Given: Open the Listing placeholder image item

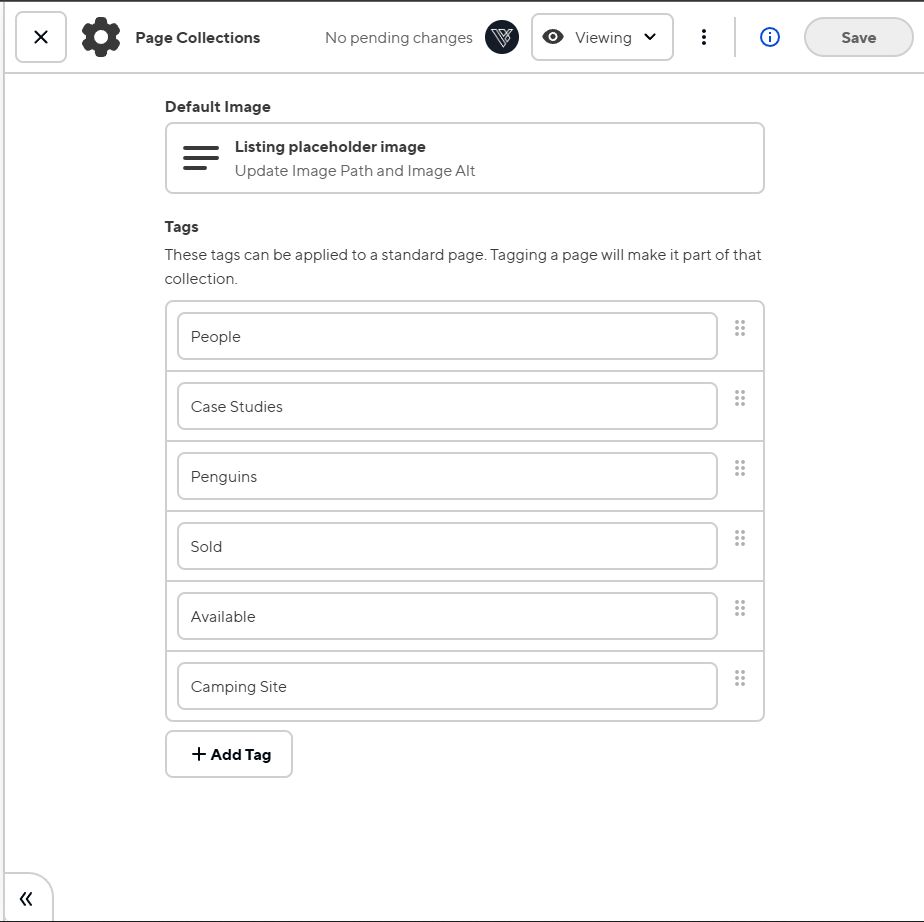Looking at the screenshot, I should [464, 158].
